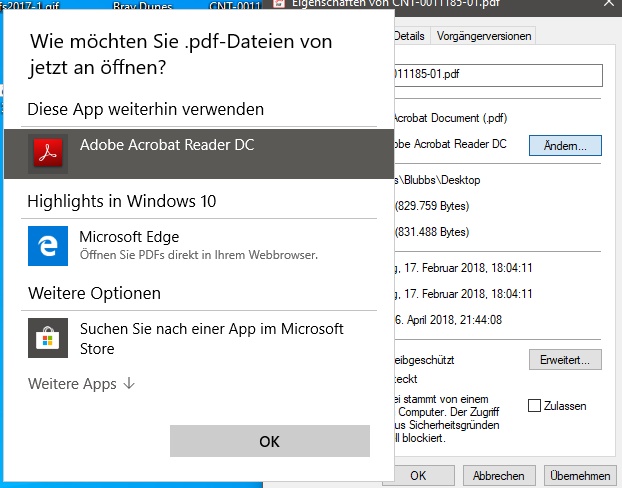The image size is (622, 488).
Task: Click the file name field ending 11185-01.pdf
Action: (498, 75)
